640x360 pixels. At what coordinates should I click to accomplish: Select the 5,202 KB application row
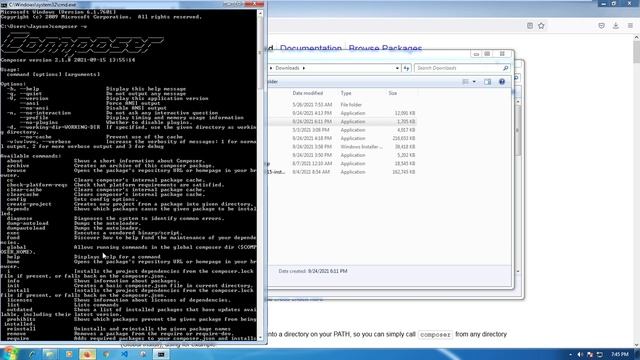point(342,155)
